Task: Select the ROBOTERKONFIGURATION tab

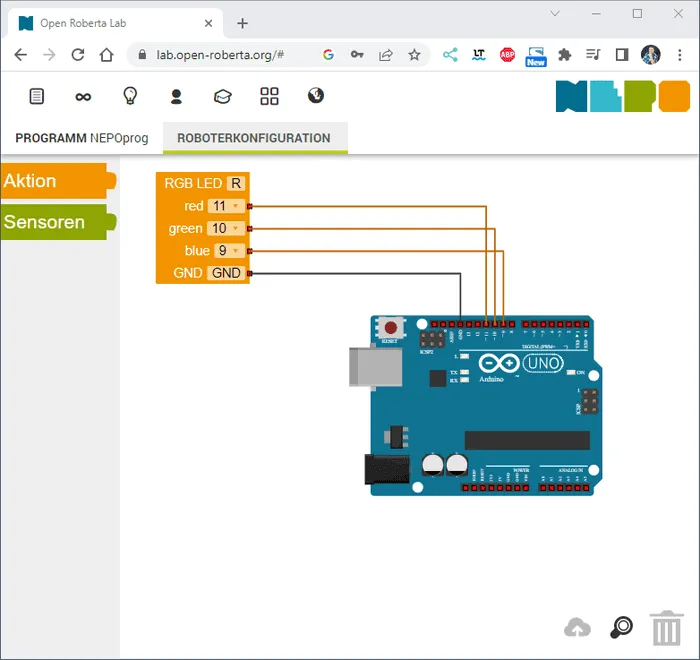Action: (x=253, y=138)
